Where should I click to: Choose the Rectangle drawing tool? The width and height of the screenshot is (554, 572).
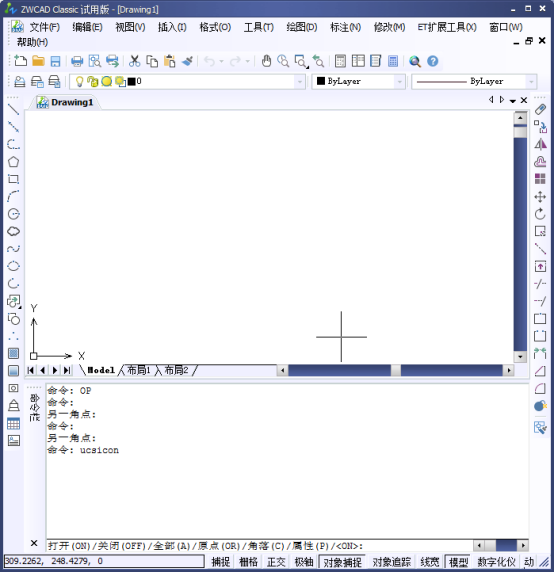point(13,179)
